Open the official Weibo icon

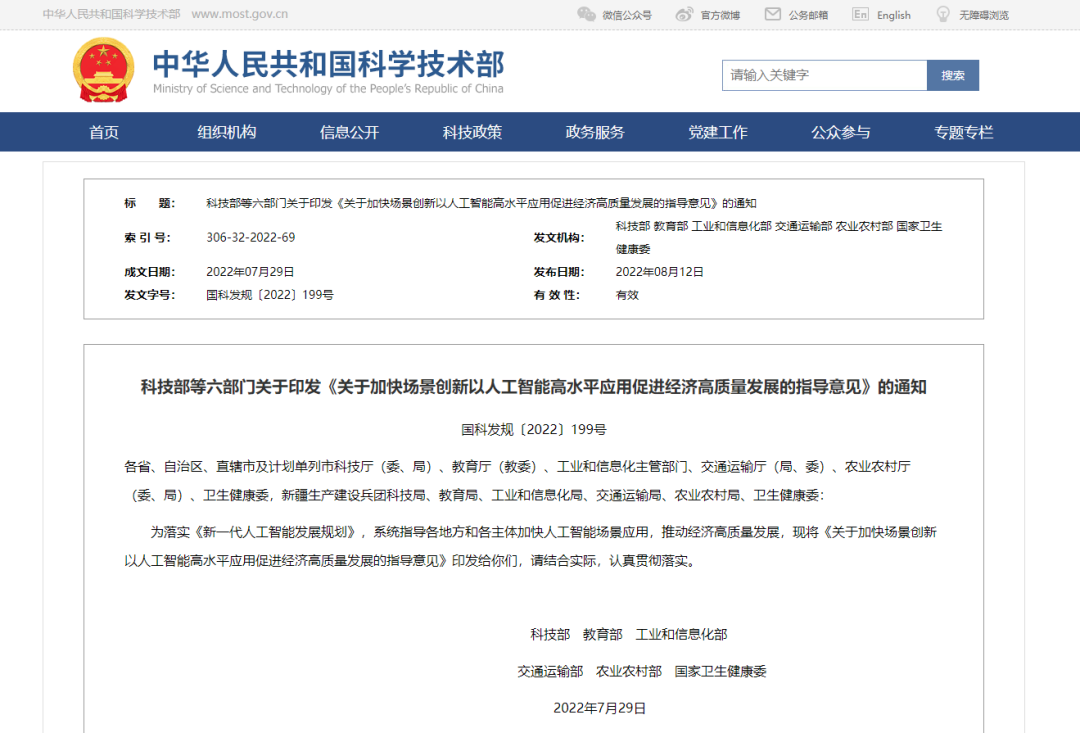(x=684, y=14)
